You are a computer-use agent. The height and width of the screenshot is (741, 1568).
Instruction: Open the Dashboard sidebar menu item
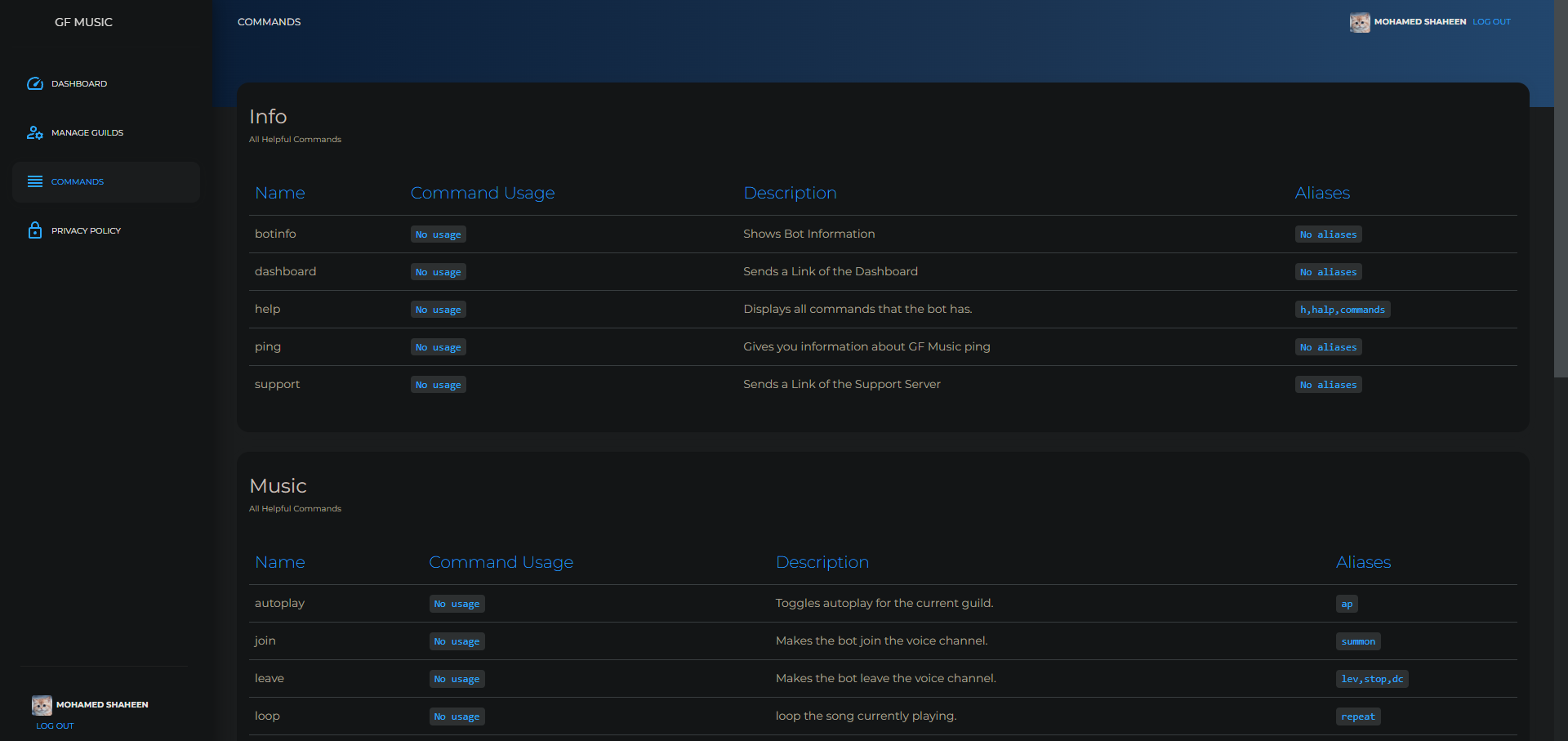(106, 83)
